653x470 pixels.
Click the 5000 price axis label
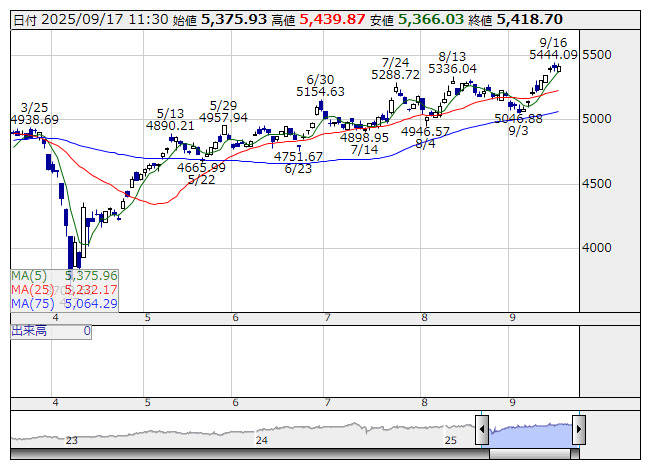(597, 119)
